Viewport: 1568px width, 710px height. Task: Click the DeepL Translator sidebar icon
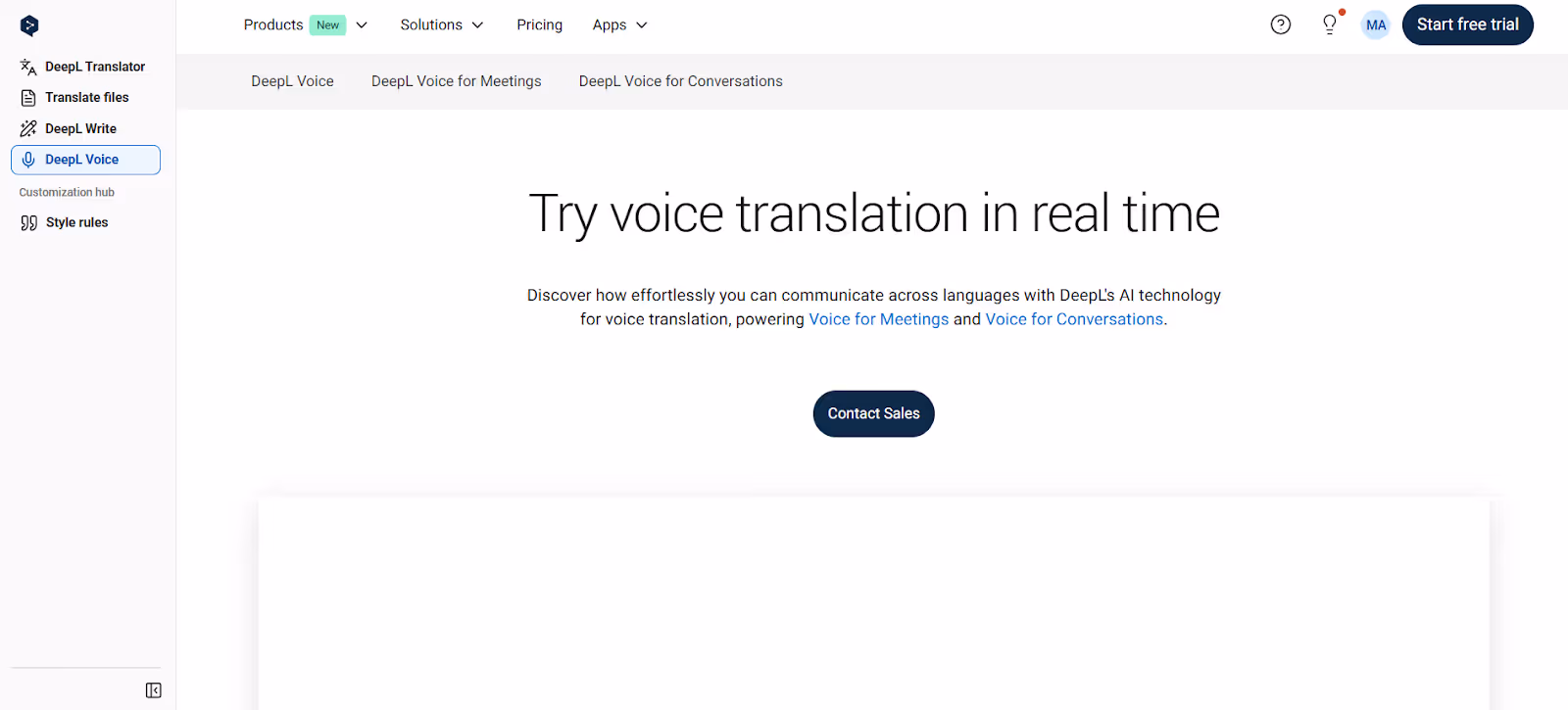[28, 67]
